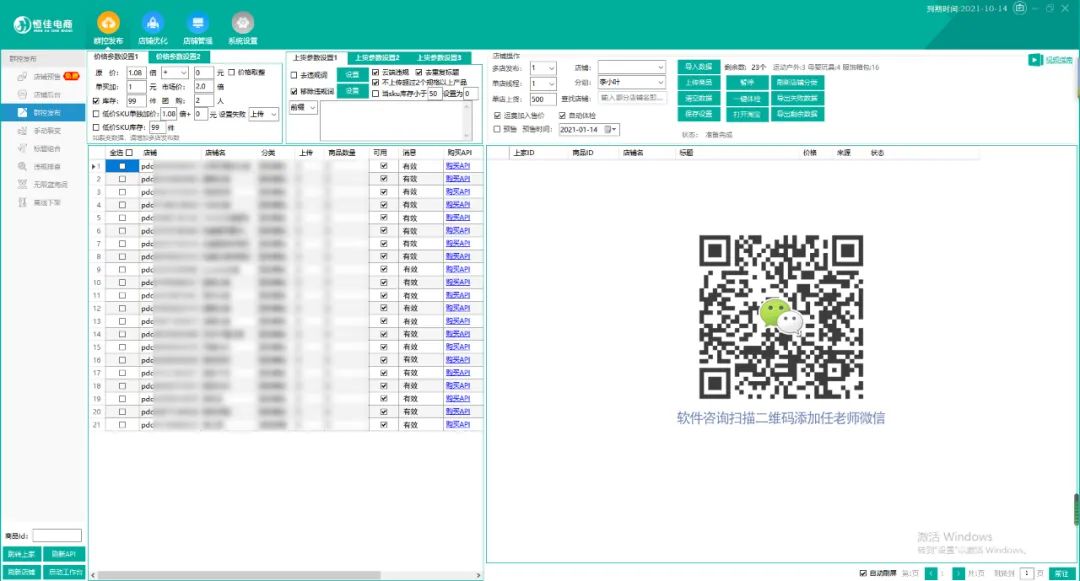Click the 导出失败数据 button
Viewport: 1080px width, 581px height.
(x=798, y=98)
